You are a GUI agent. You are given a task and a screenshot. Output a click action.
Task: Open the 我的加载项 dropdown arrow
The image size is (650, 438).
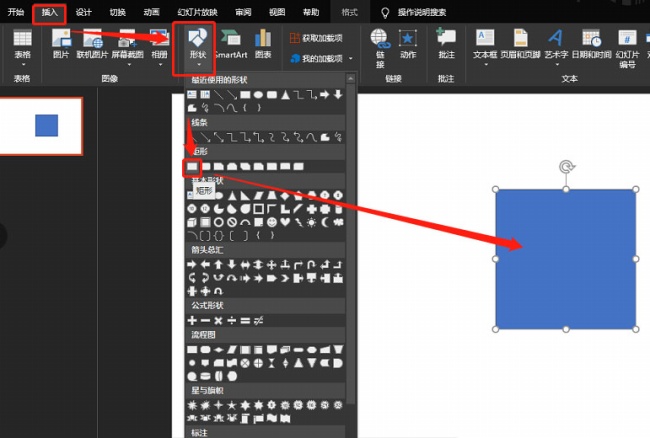[350, 60]
